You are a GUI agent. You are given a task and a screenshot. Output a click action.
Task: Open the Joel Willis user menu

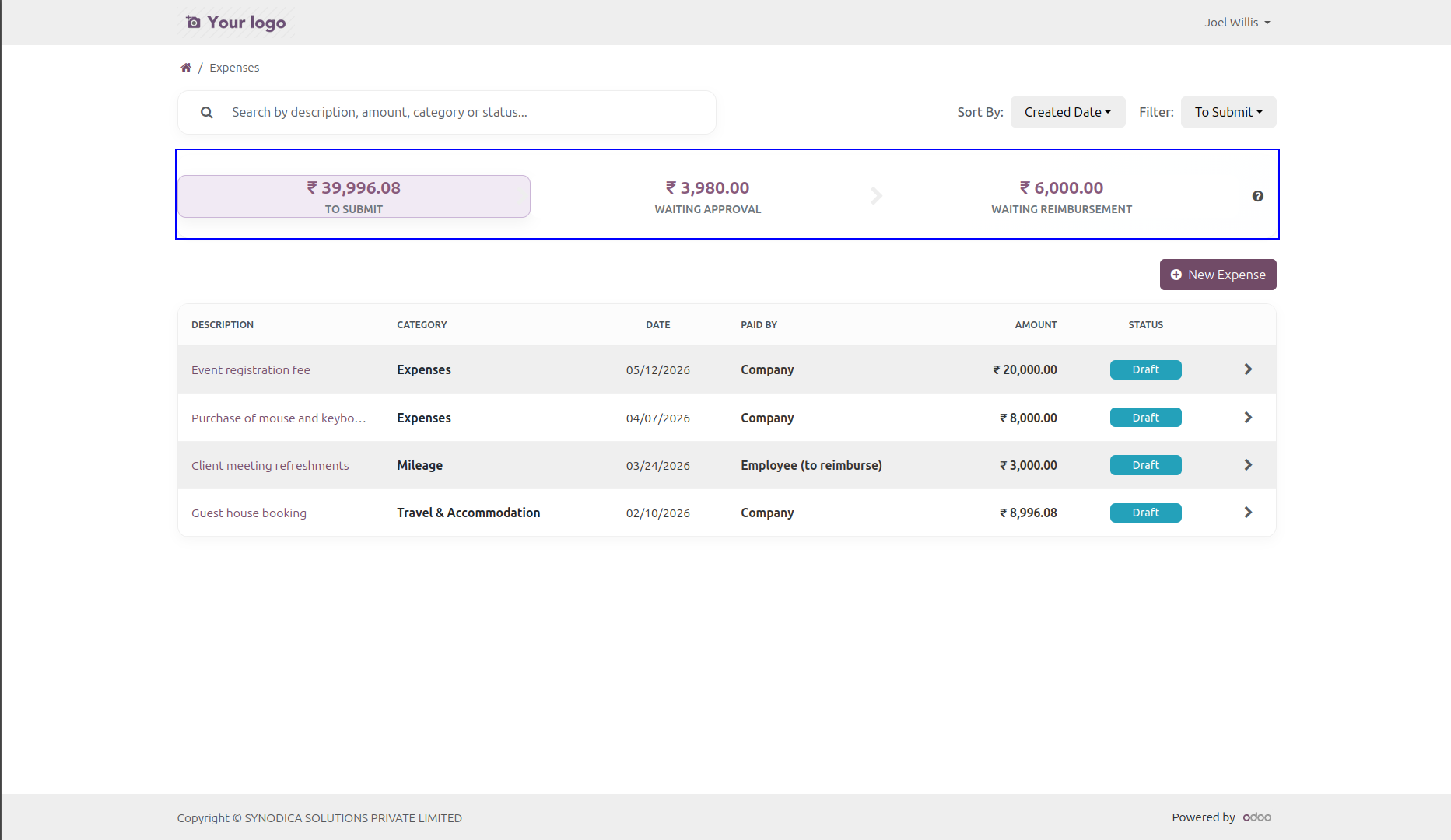(x=1237, y=23)
